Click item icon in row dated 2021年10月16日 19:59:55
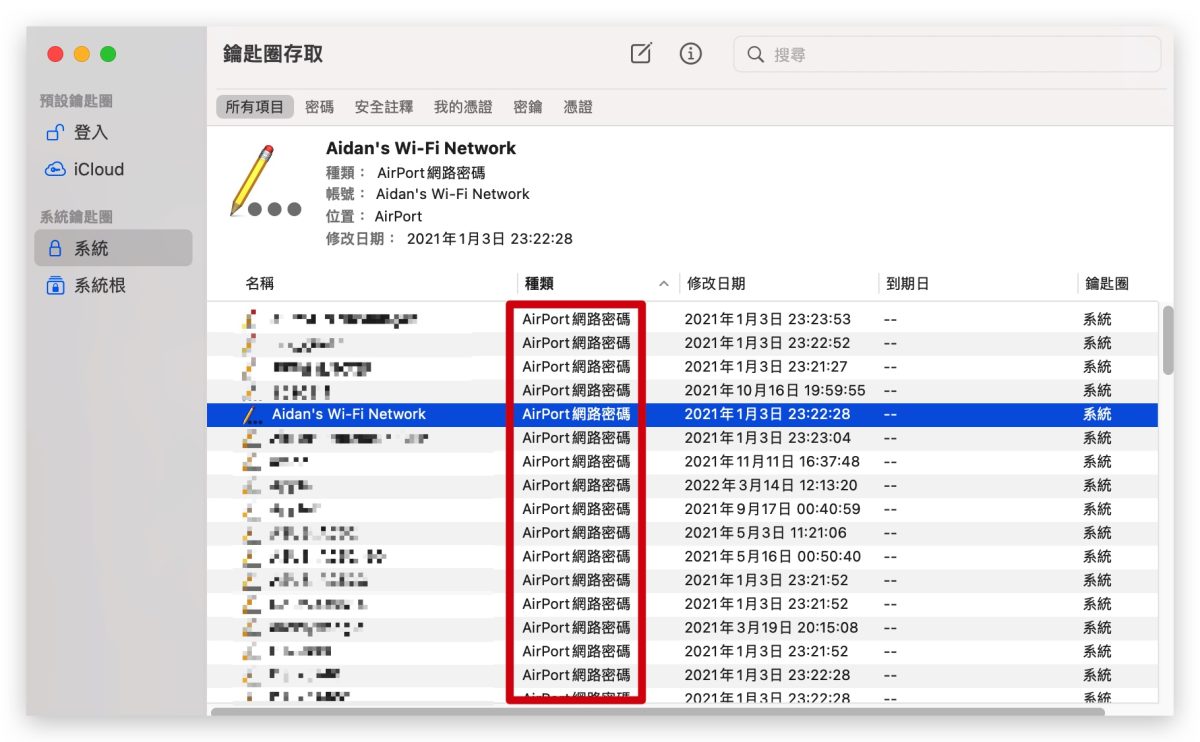The height and width of the screenshot is (742, 1200). [252, 390]
